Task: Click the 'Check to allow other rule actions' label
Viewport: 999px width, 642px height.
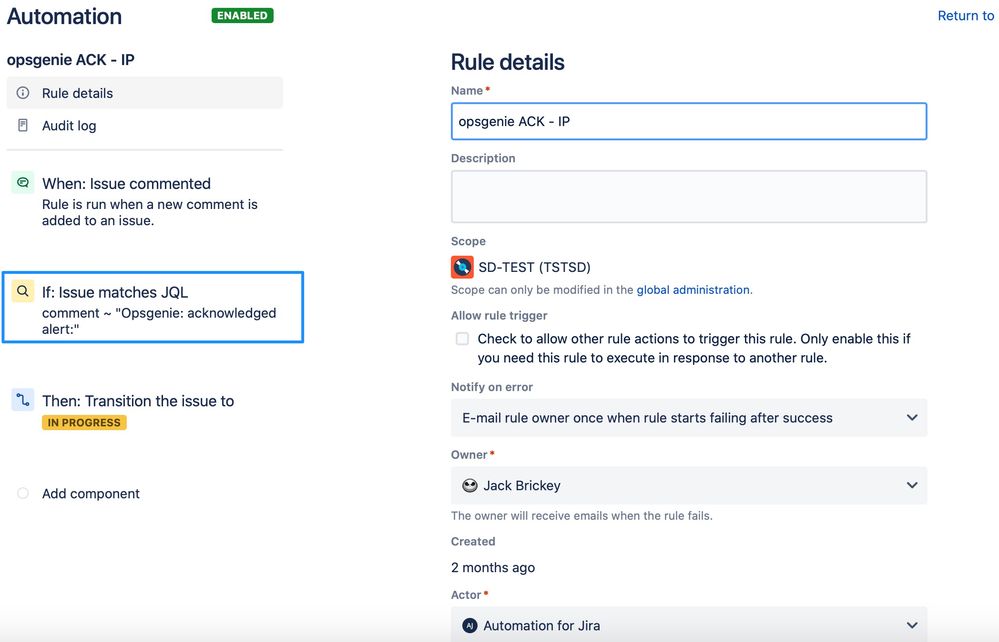Action: tap(694, 348)
